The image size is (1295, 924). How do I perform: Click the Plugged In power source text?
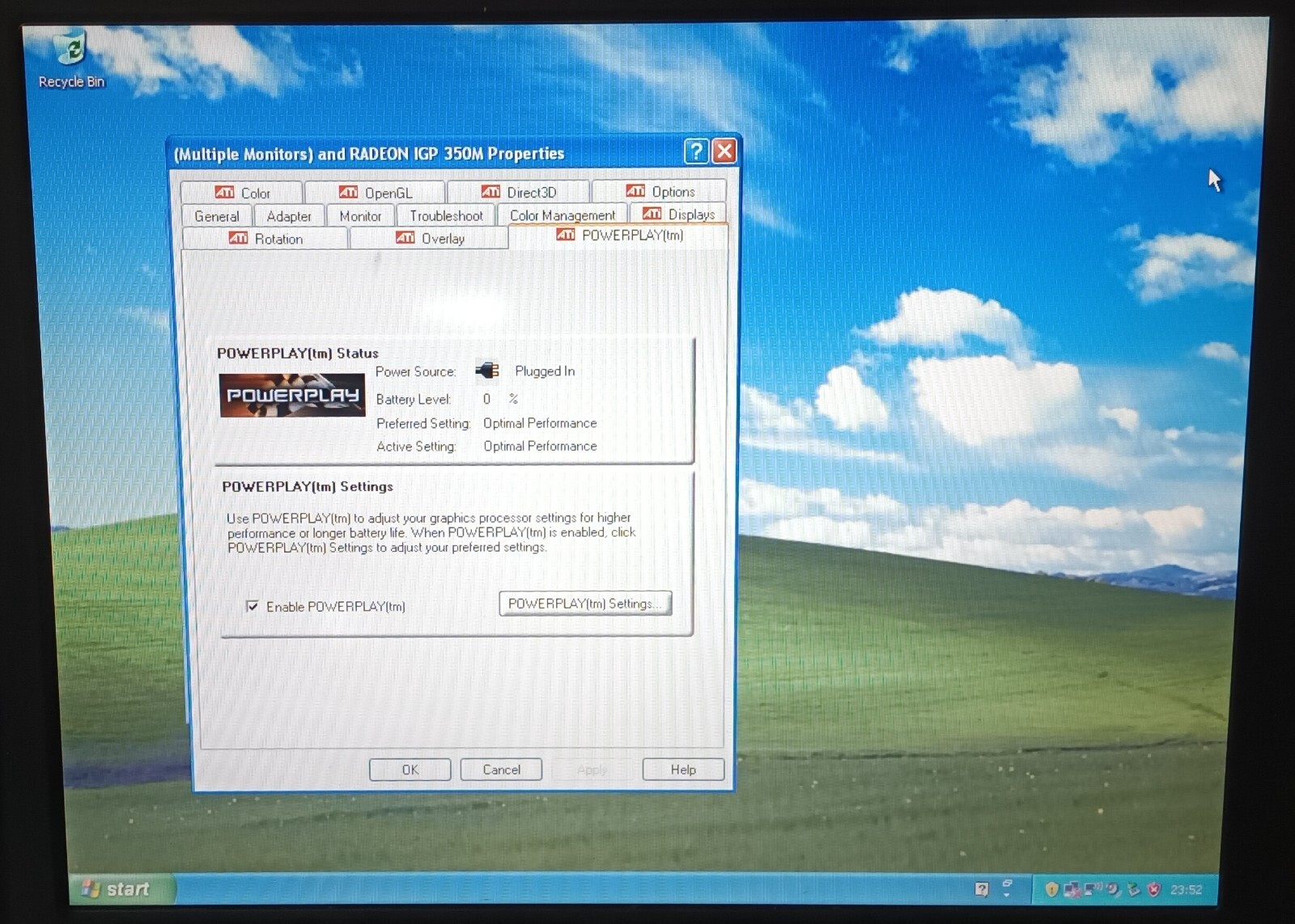point(545,371)
